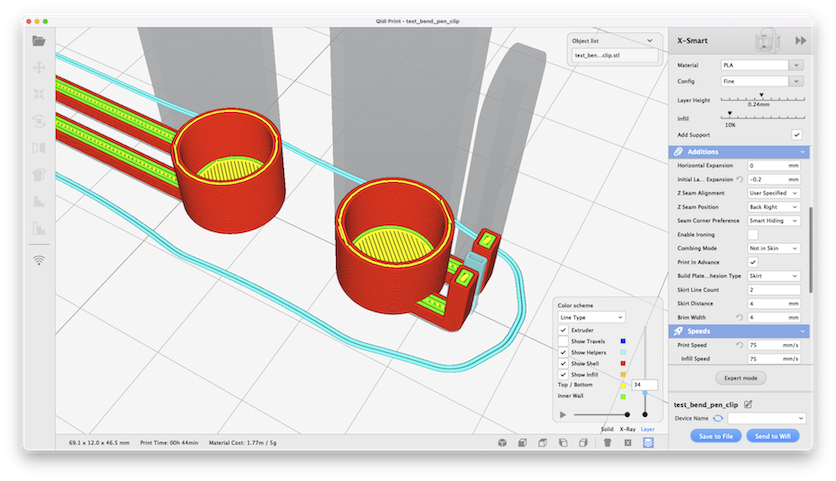This screenshot has height=481, width=836.
Task: Click the WiFi icon in left sidebar
Action: [x=39, y=260]
